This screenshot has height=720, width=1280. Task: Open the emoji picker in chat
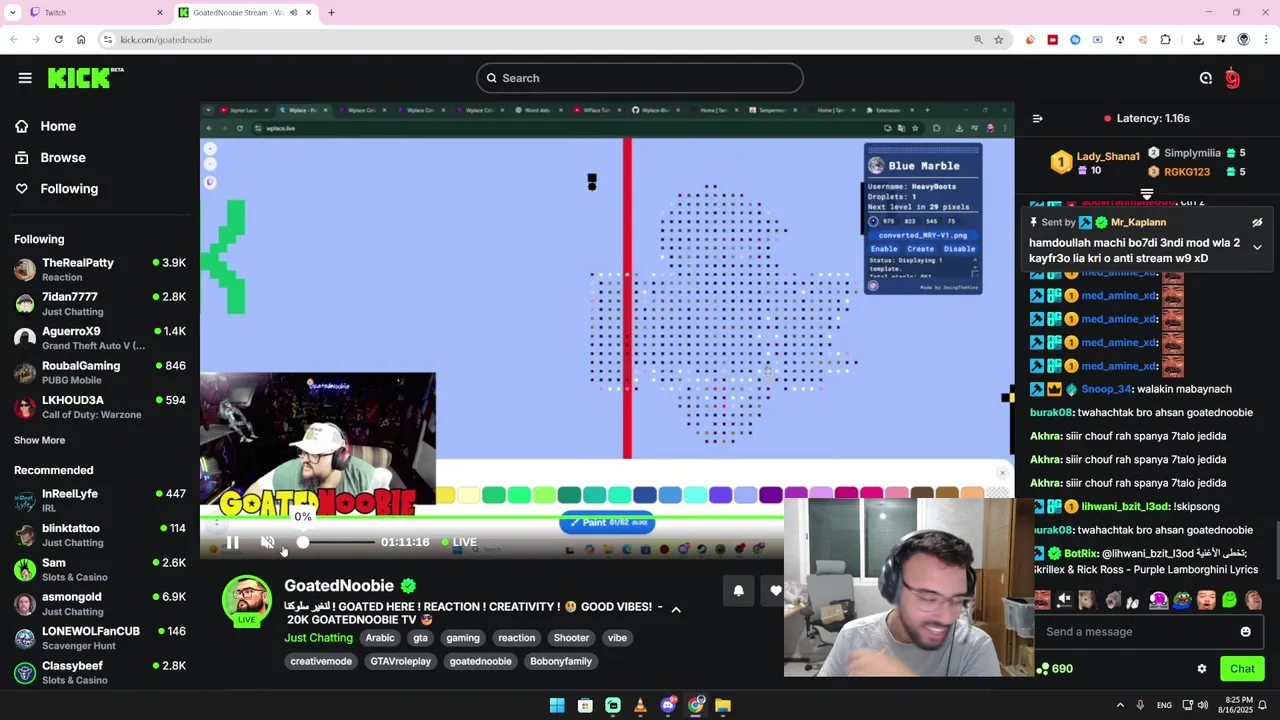click(x=1245, y=632)
